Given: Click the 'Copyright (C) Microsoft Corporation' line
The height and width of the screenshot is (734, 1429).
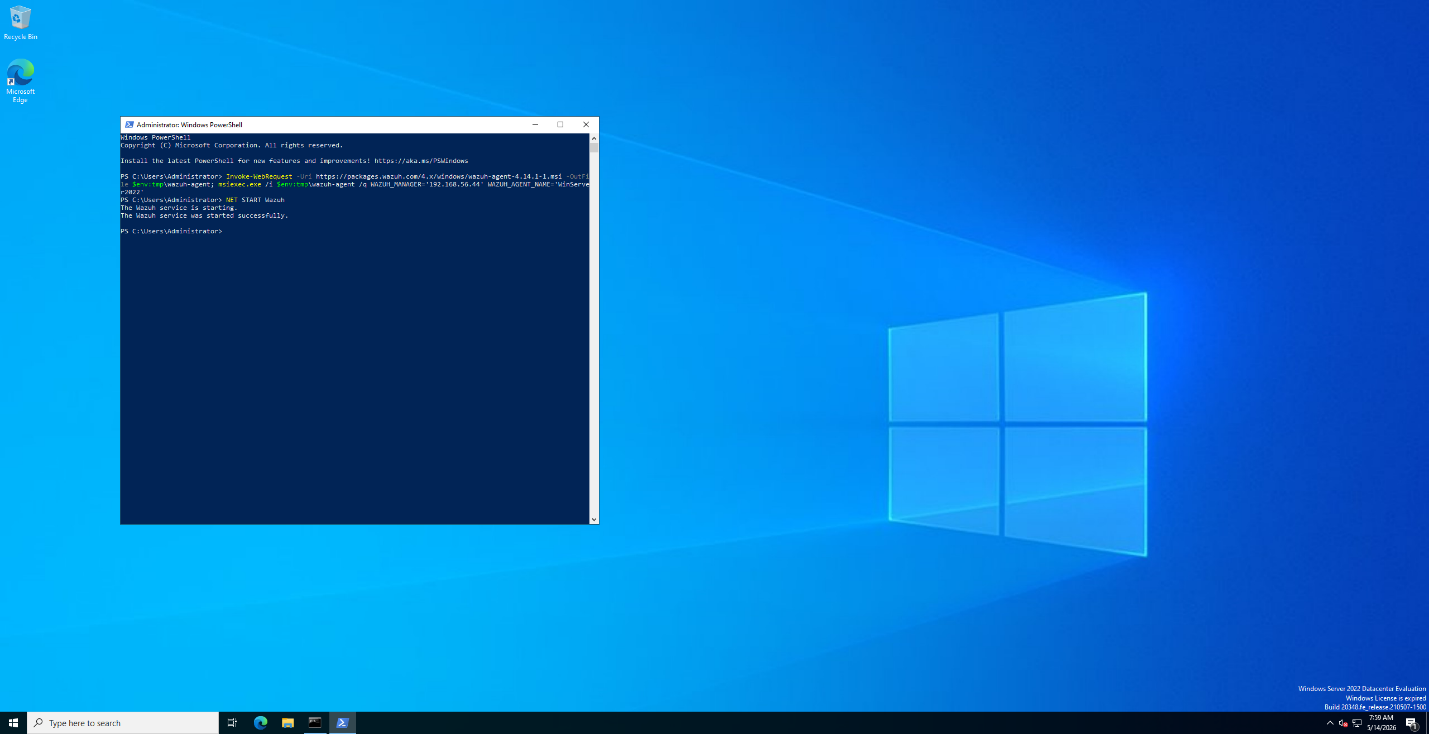Looking at the screenshot, I should 231,145.
